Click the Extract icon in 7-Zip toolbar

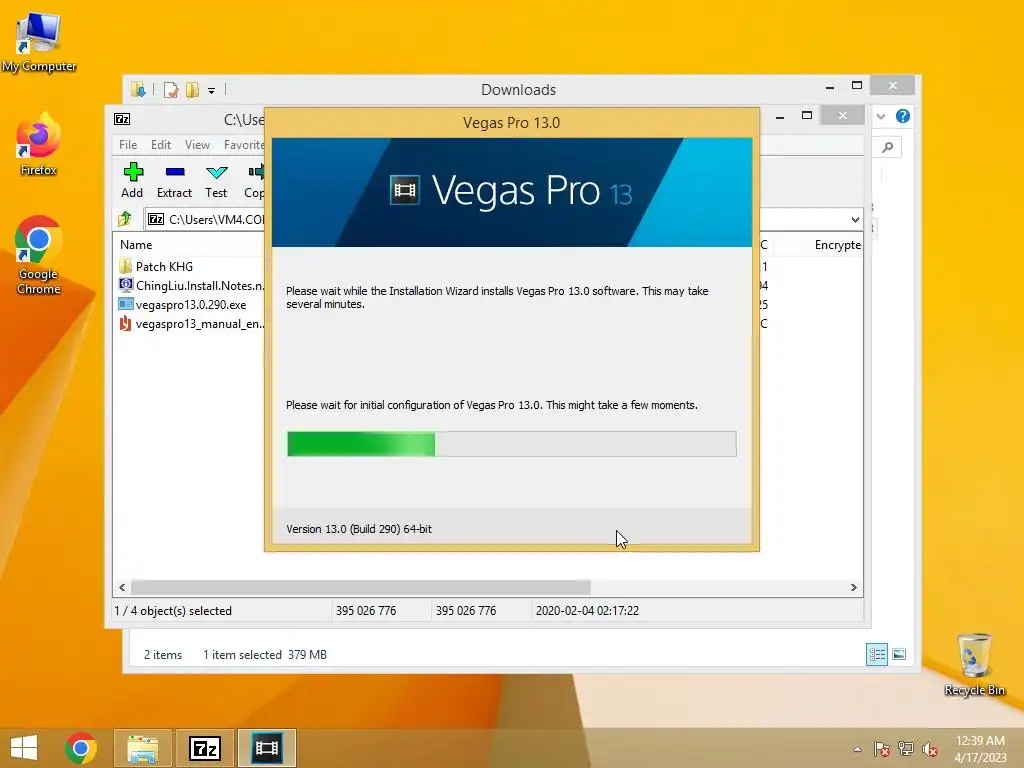click(x=174, y=172)
